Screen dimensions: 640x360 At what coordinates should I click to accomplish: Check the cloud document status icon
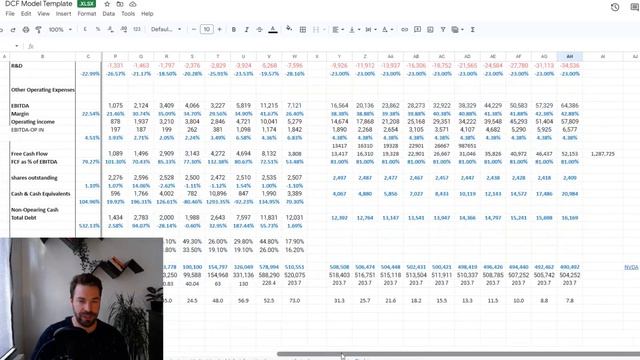click(133, 4)
